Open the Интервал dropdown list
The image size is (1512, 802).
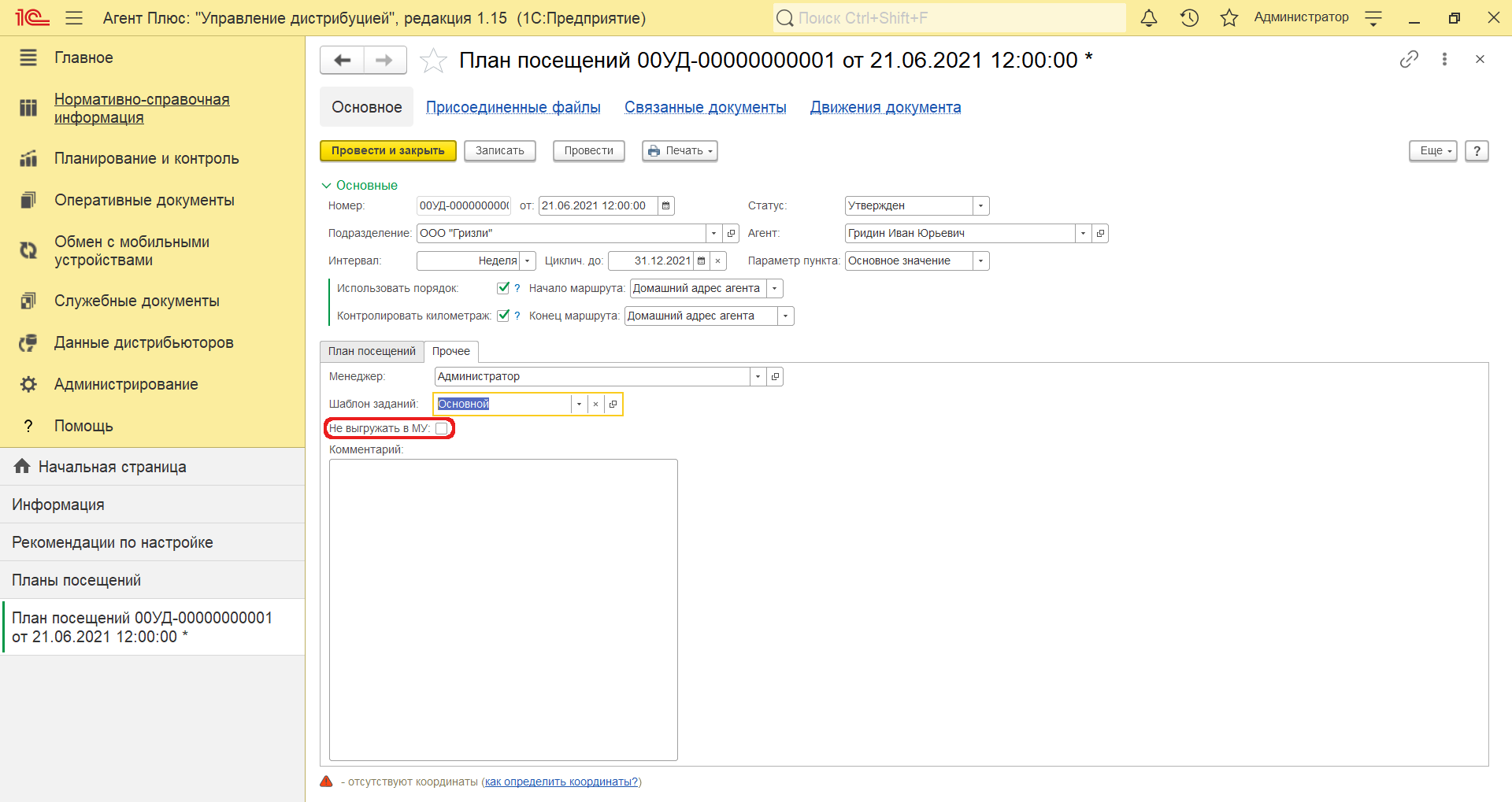[528, 261]
